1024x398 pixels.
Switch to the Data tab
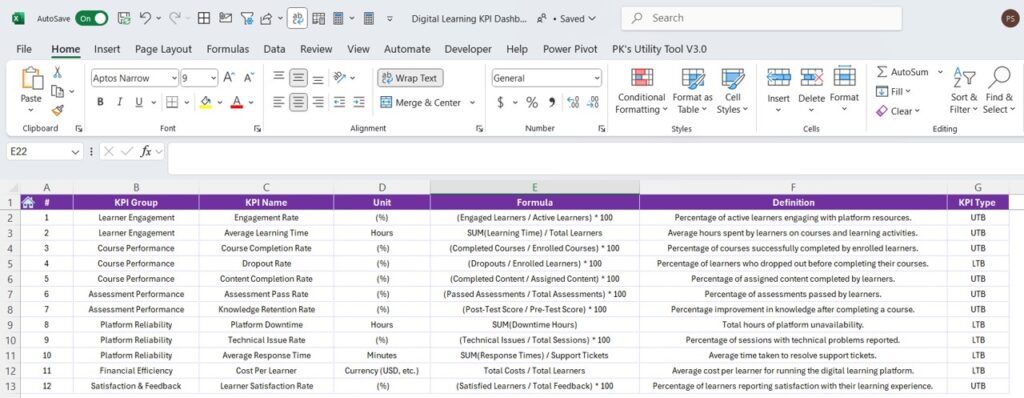coord(274,49)
